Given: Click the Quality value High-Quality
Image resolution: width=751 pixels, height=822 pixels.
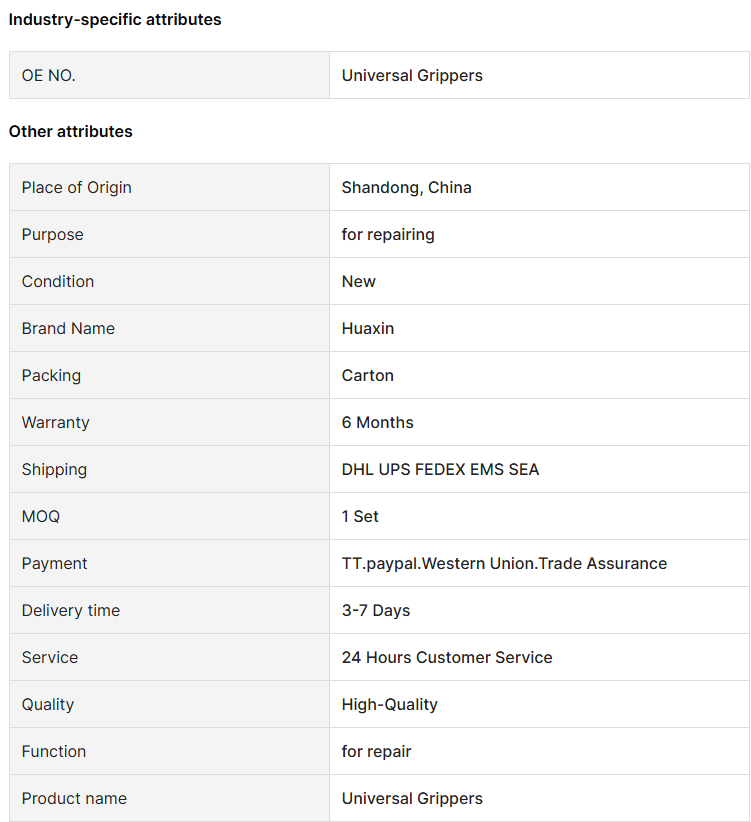Looking at the screenshot, I should [389, 704].
